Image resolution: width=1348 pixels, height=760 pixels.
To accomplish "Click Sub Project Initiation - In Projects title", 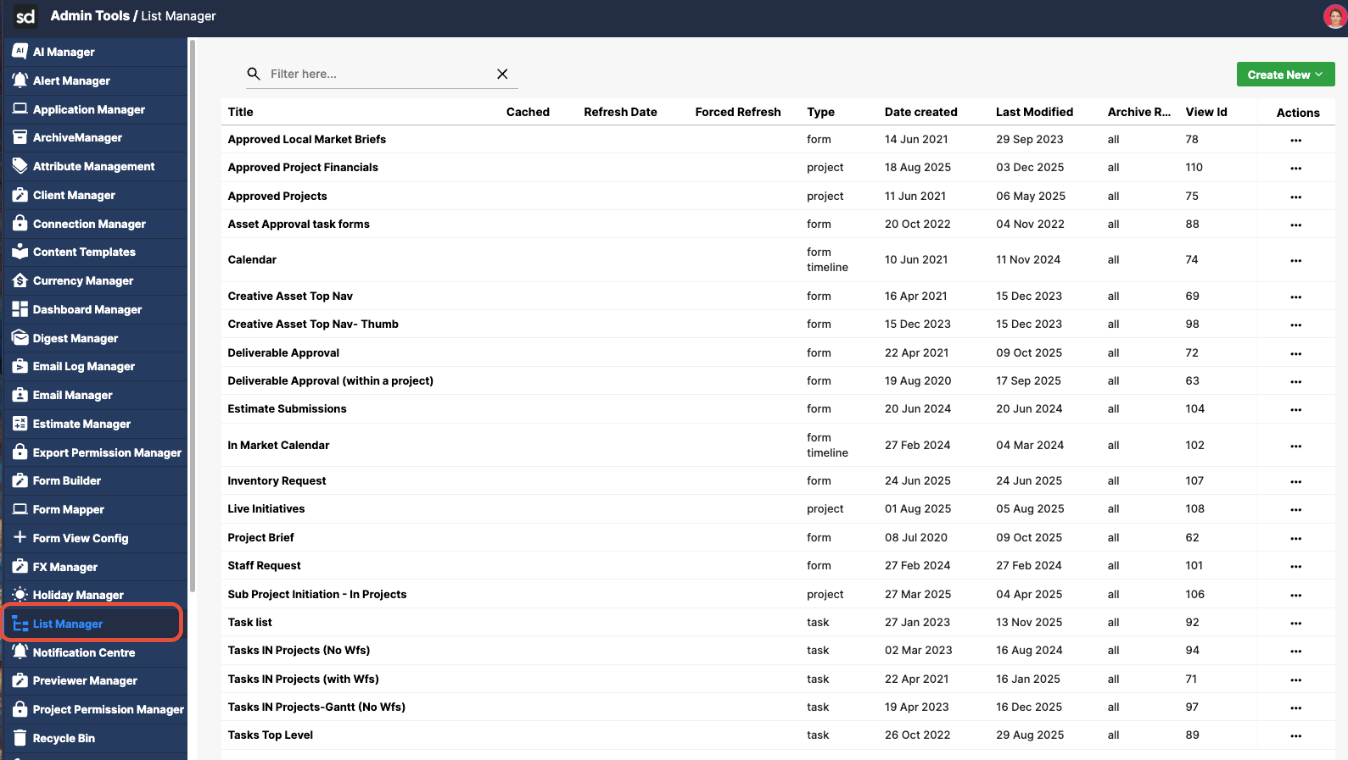I will (317, 594).
